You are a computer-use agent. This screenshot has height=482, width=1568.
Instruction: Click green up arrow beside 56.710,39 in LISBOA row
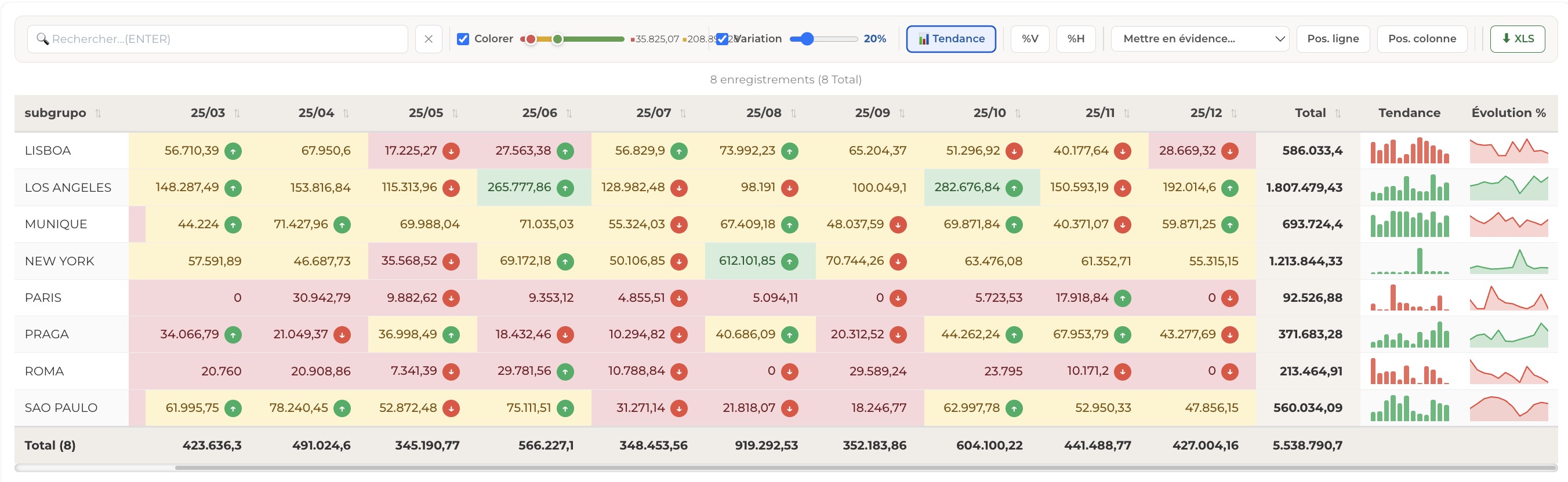pyautogui.click(x=233, y=151)
